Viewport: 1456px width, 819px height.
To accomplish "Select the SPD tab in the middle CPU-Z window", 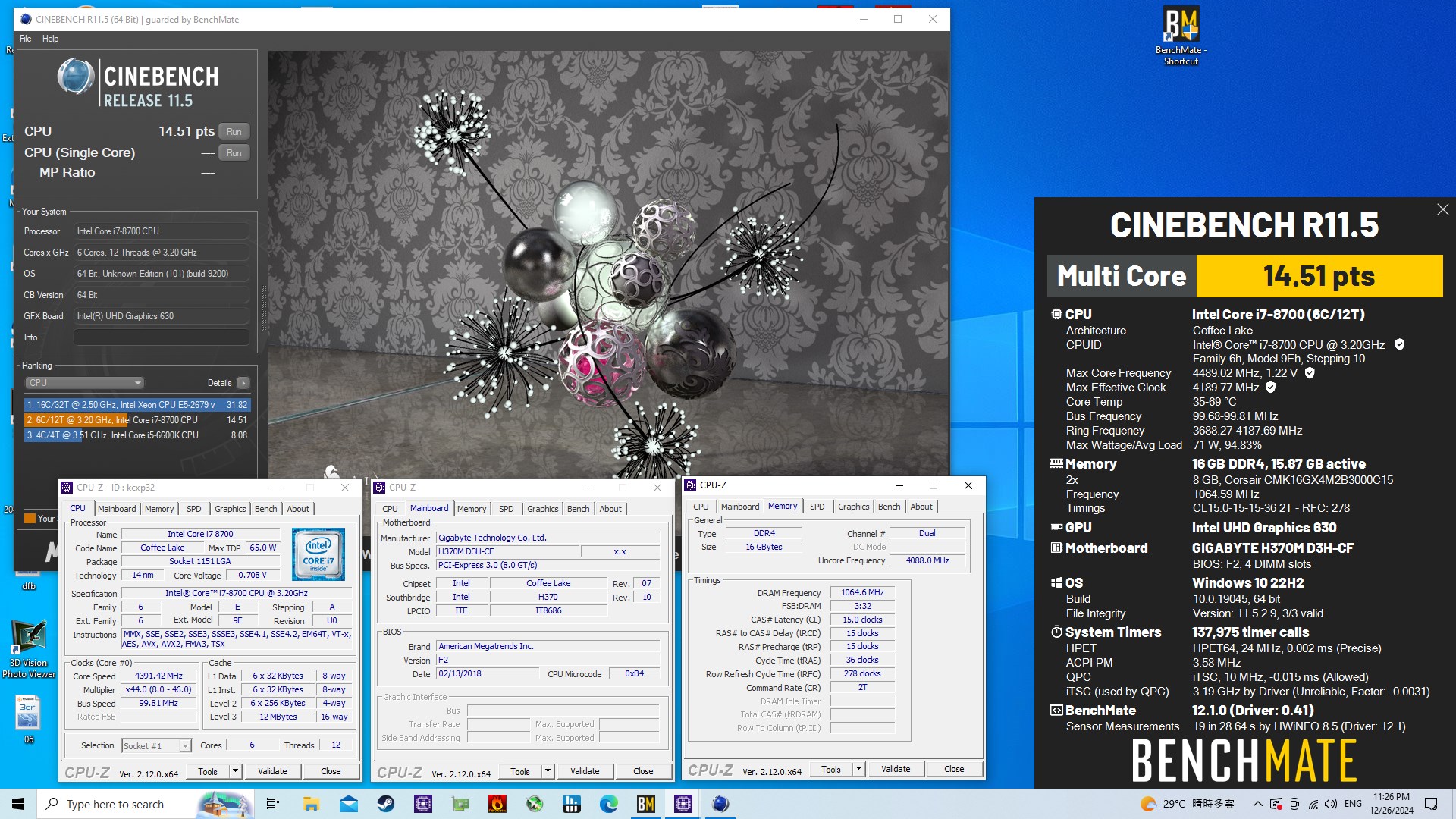I will click(507, 509).
